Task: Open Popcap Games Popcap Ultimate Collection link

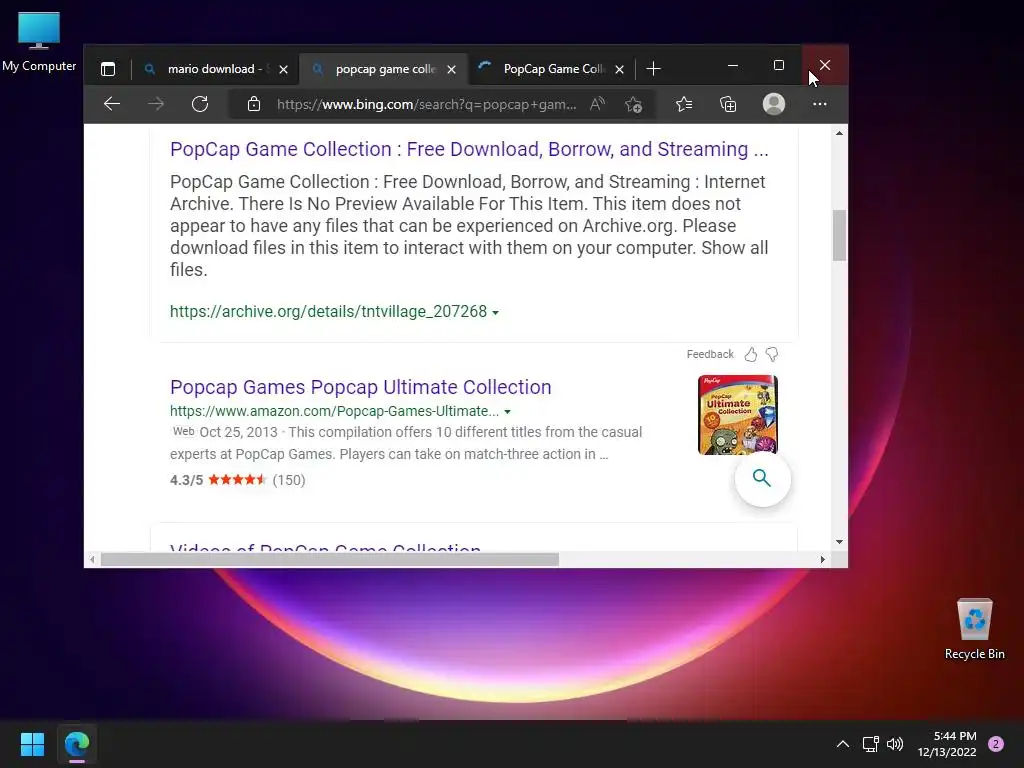Action: coord(360,387)
